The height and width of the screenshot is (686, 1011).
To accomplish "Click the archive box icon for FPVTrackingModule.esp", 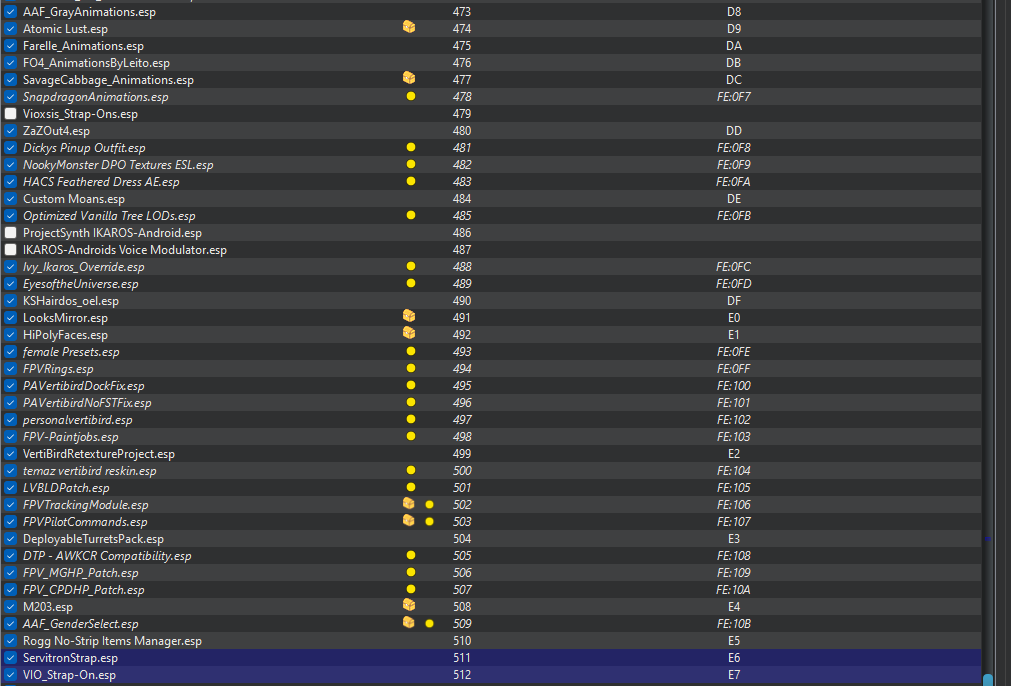I will 409,504.
